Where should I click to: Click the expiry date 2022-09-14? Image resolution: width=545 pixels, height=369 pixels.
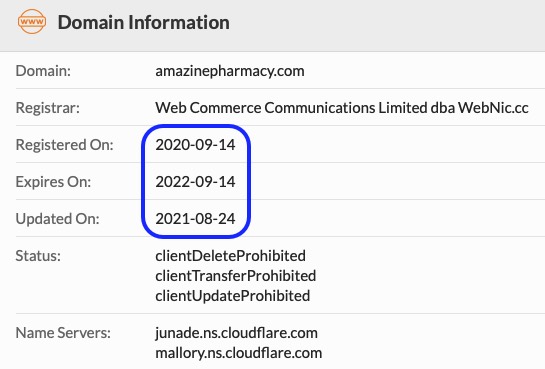[x=195, y=182]
